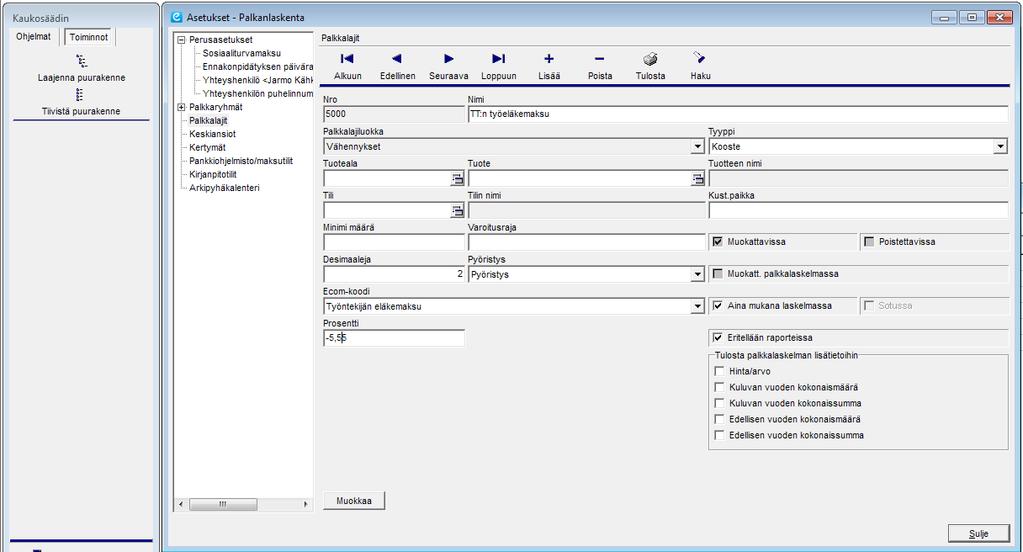Toggle Aina mukana laskelmassa checkbox
This screenshot has height=552, width=1023.
click(x=718, y=305)
